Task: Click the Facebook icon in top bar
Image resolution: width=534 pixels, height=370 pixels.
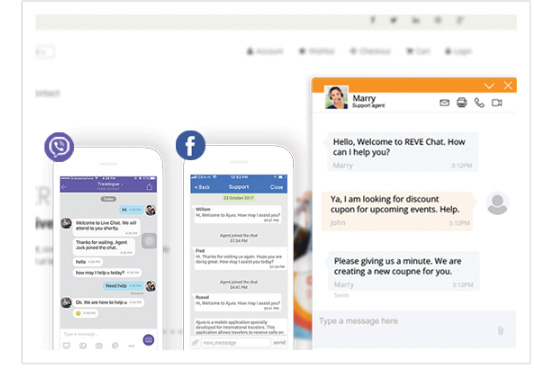Action: click(373, 20)
